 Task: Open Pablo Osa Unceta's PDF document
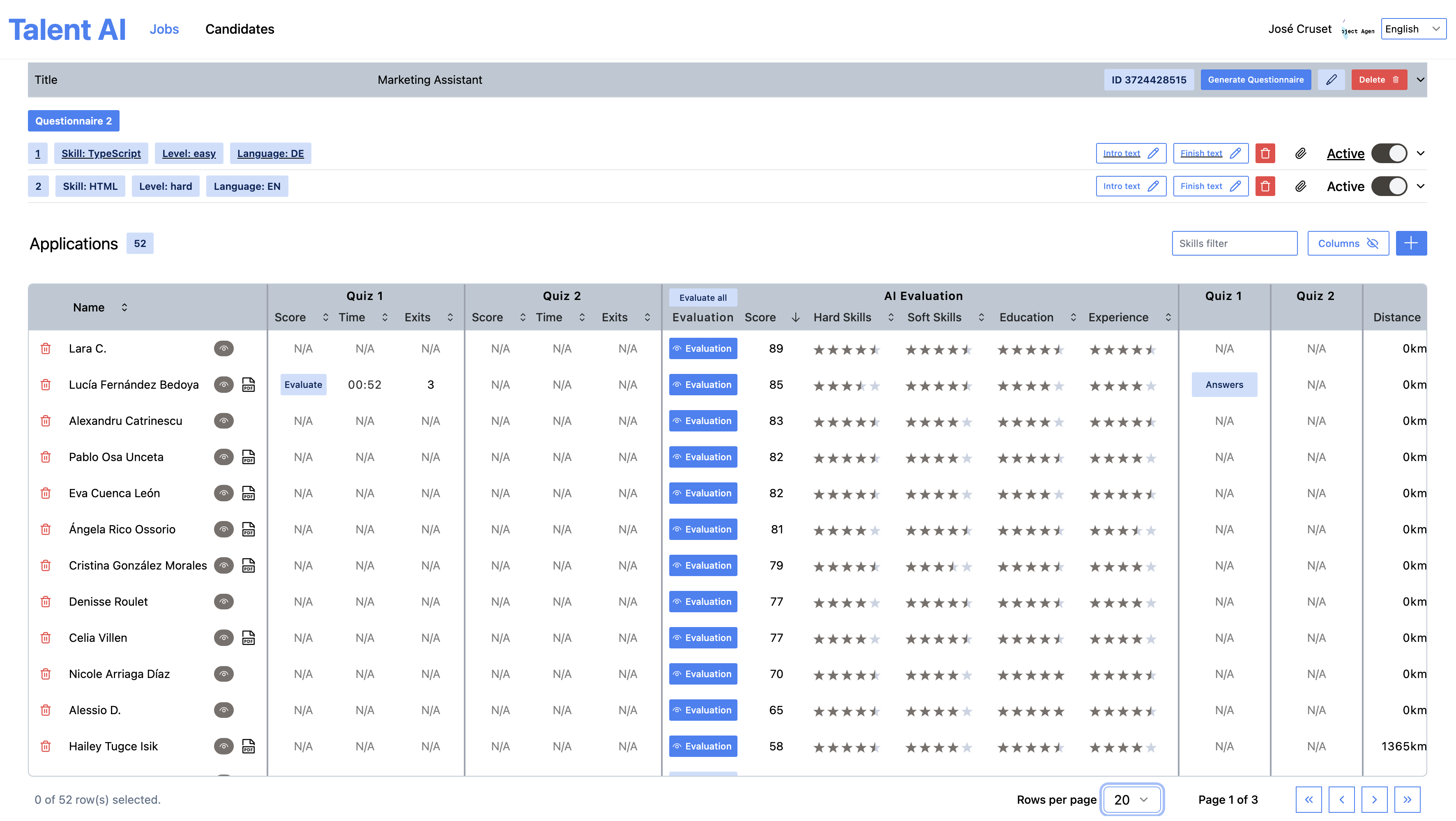tap(248, 457)
